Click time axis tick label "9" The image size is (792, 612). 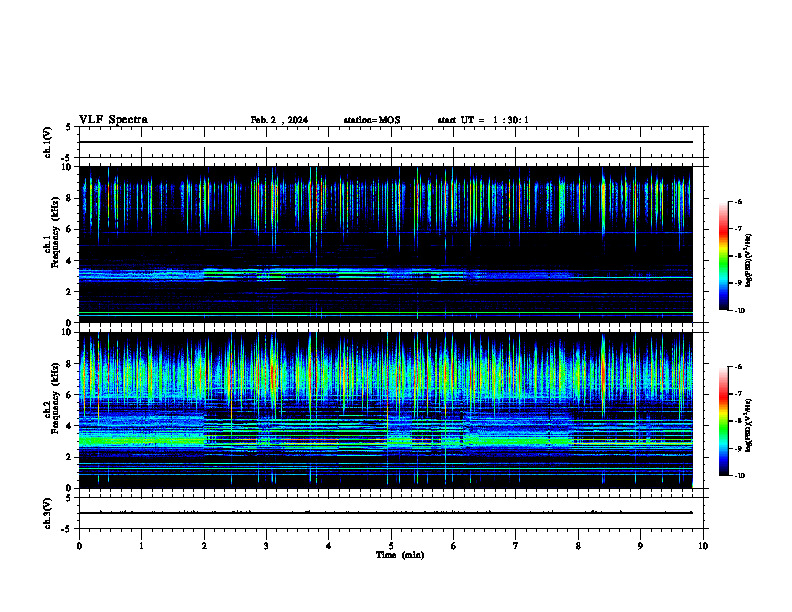point(640,546)
